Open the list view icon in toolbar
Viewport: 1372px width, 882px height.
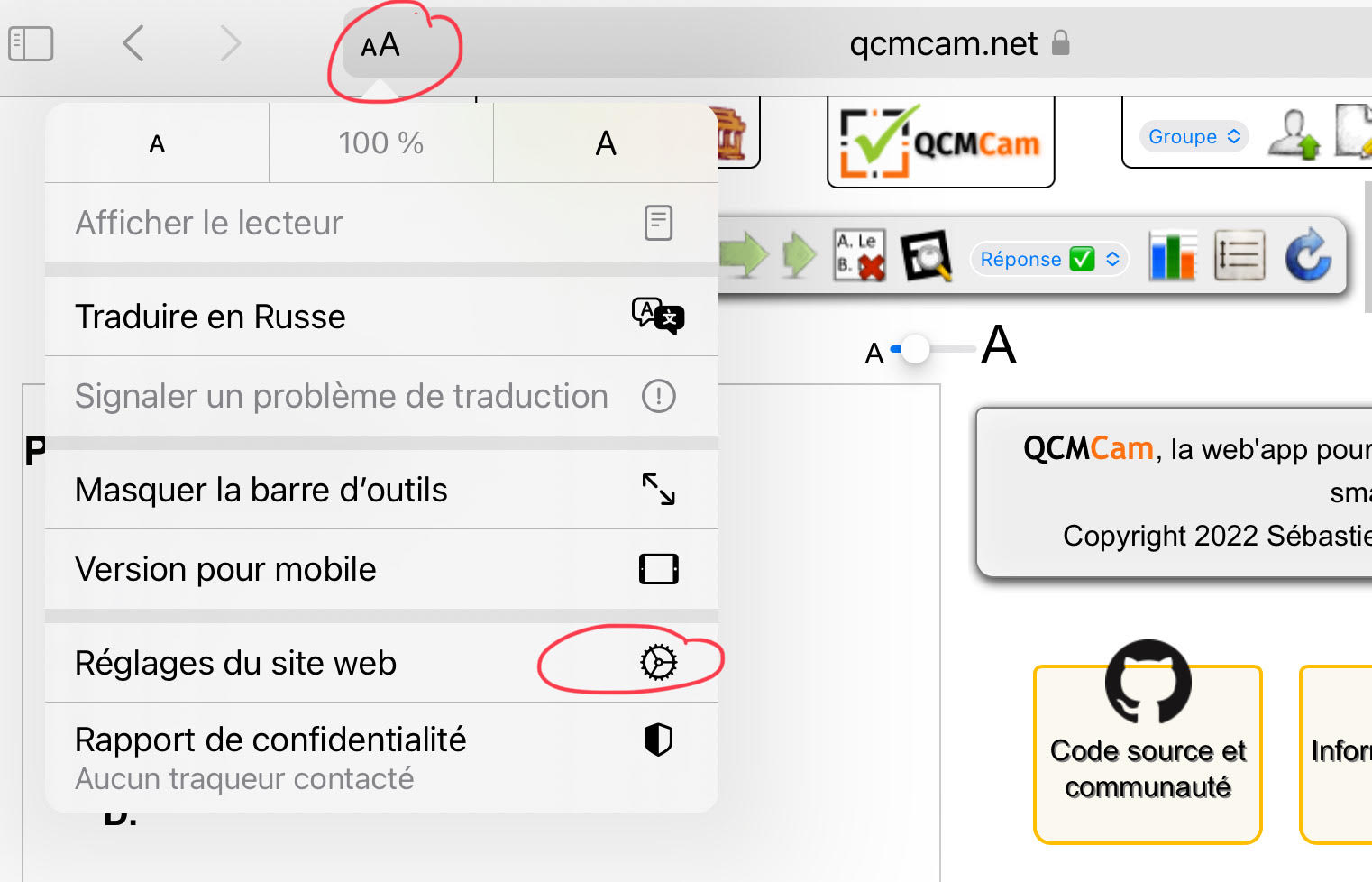click(x=1239, y=256)
